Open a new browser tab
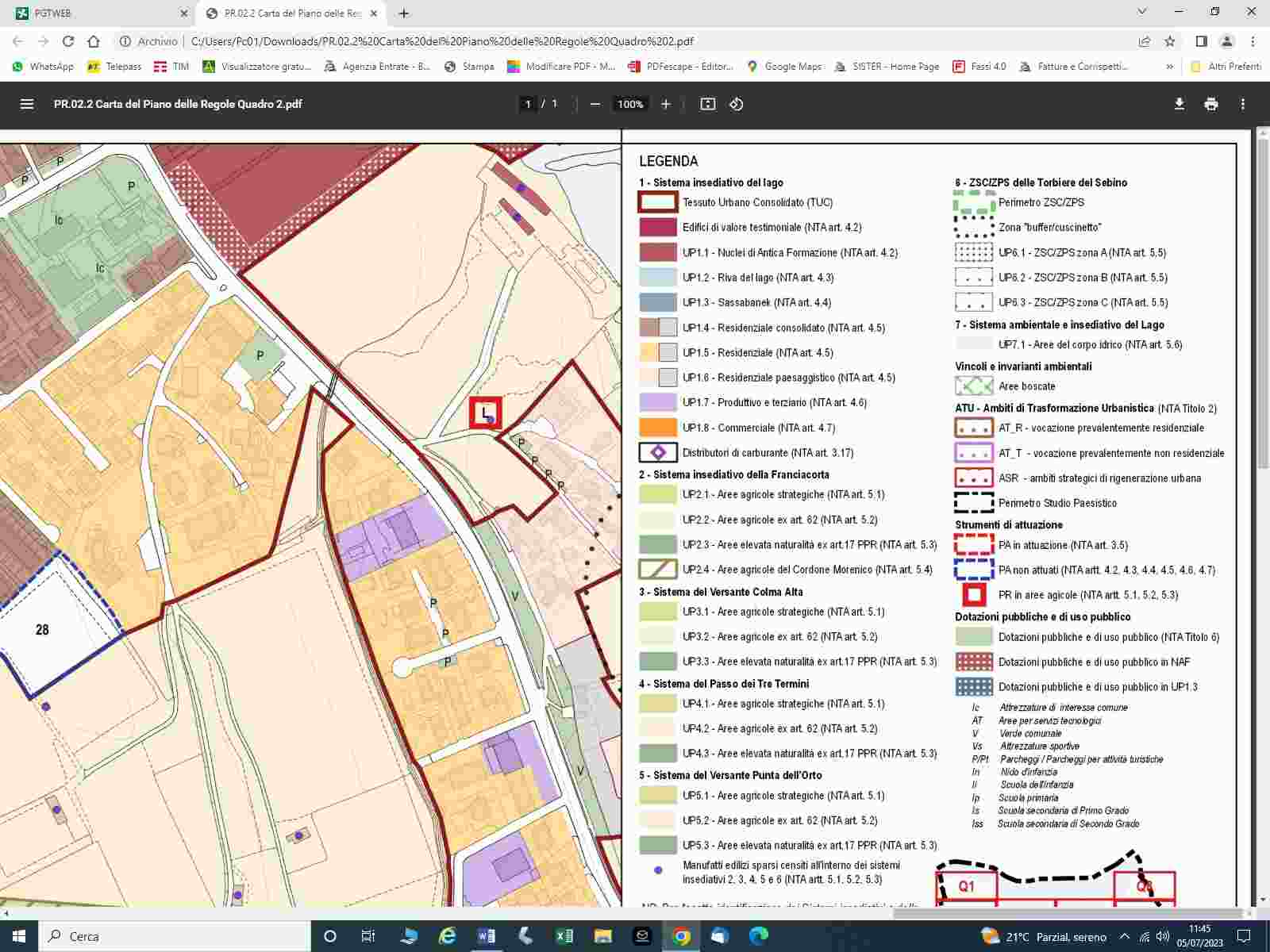 (x=404, y=13)
